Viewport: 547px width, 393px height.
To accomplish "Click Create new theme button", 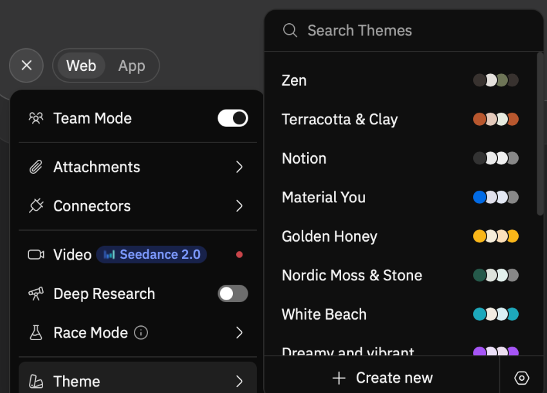I will click(x=382, y=378).
